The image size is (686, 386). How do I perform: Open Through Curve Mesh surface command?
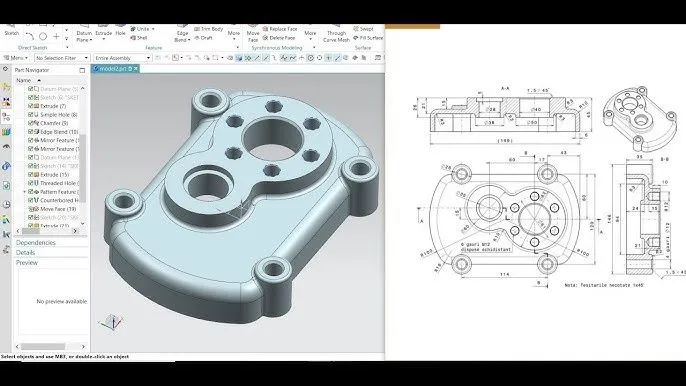(x=336, y=34)
